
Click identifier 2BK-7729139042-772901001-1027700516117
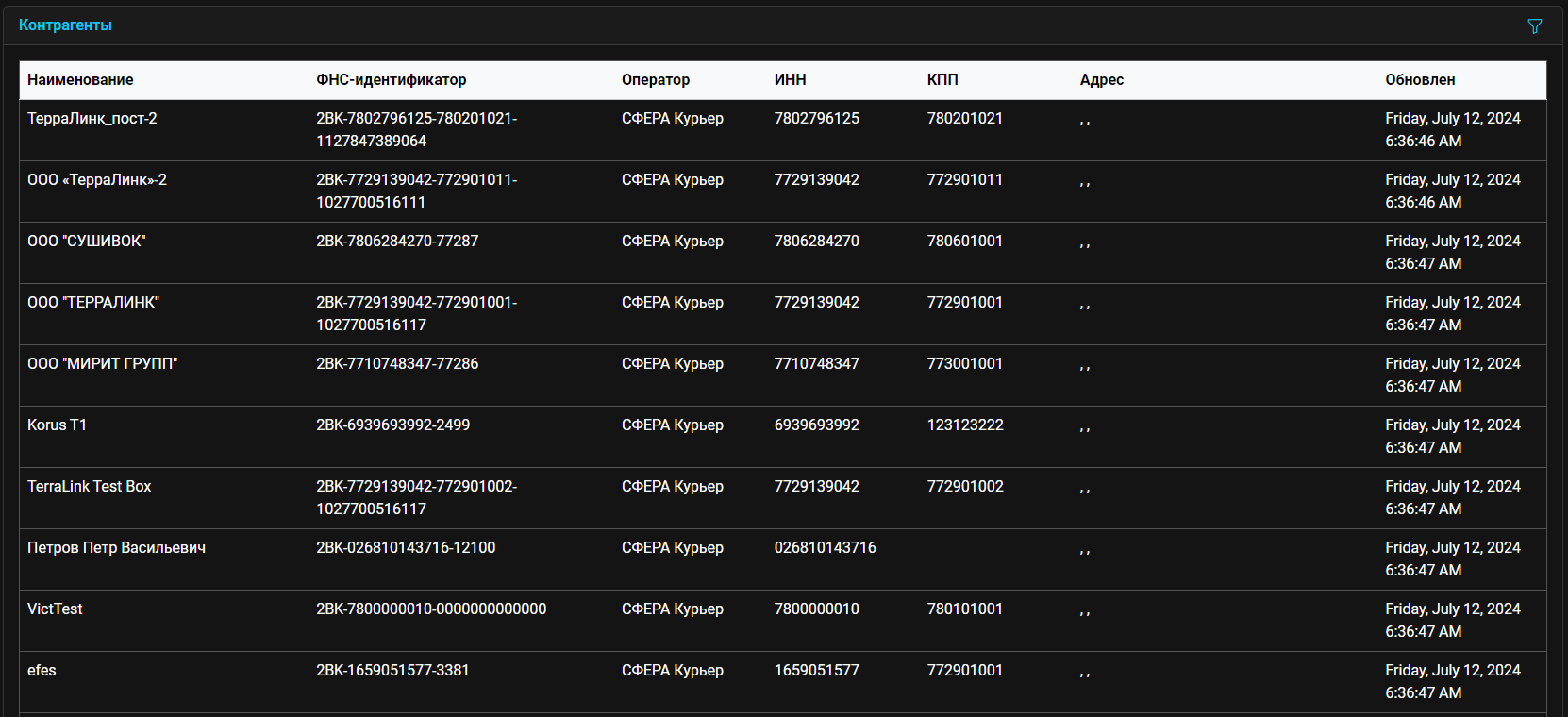(x=417, y=314)
